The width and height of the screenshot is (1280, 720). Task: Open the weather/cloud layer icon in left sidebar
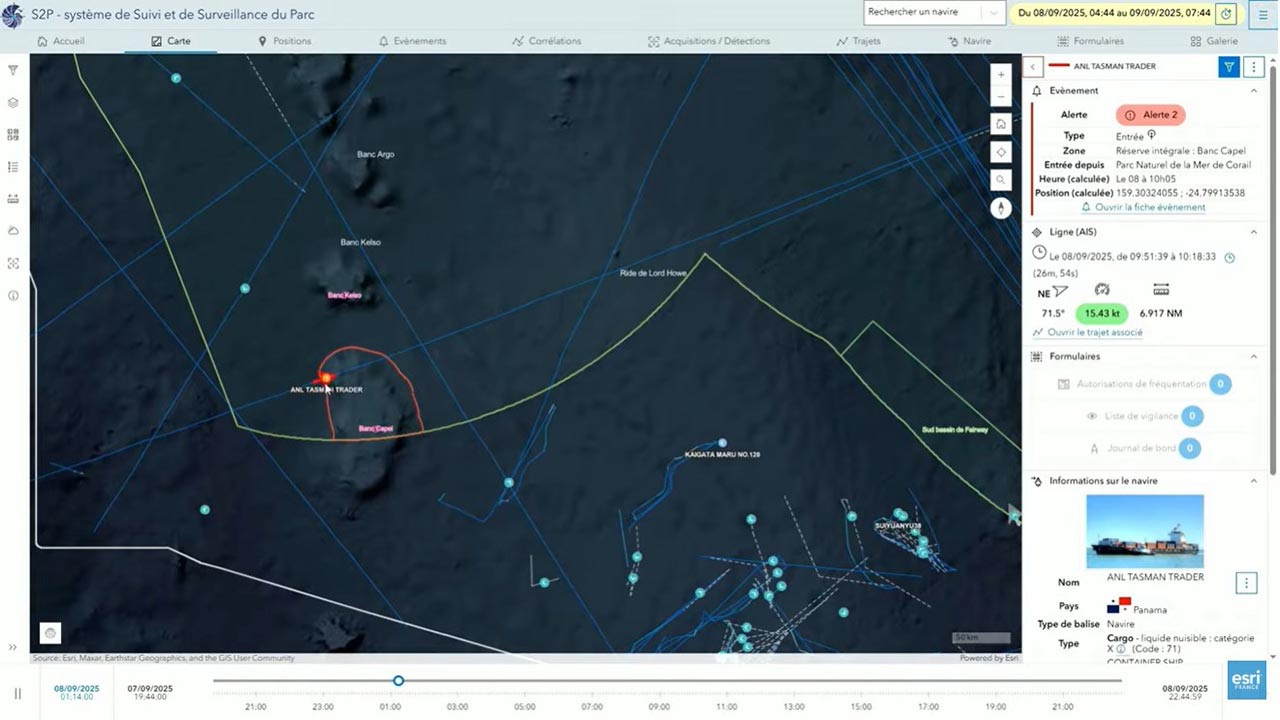coord(13,230)
